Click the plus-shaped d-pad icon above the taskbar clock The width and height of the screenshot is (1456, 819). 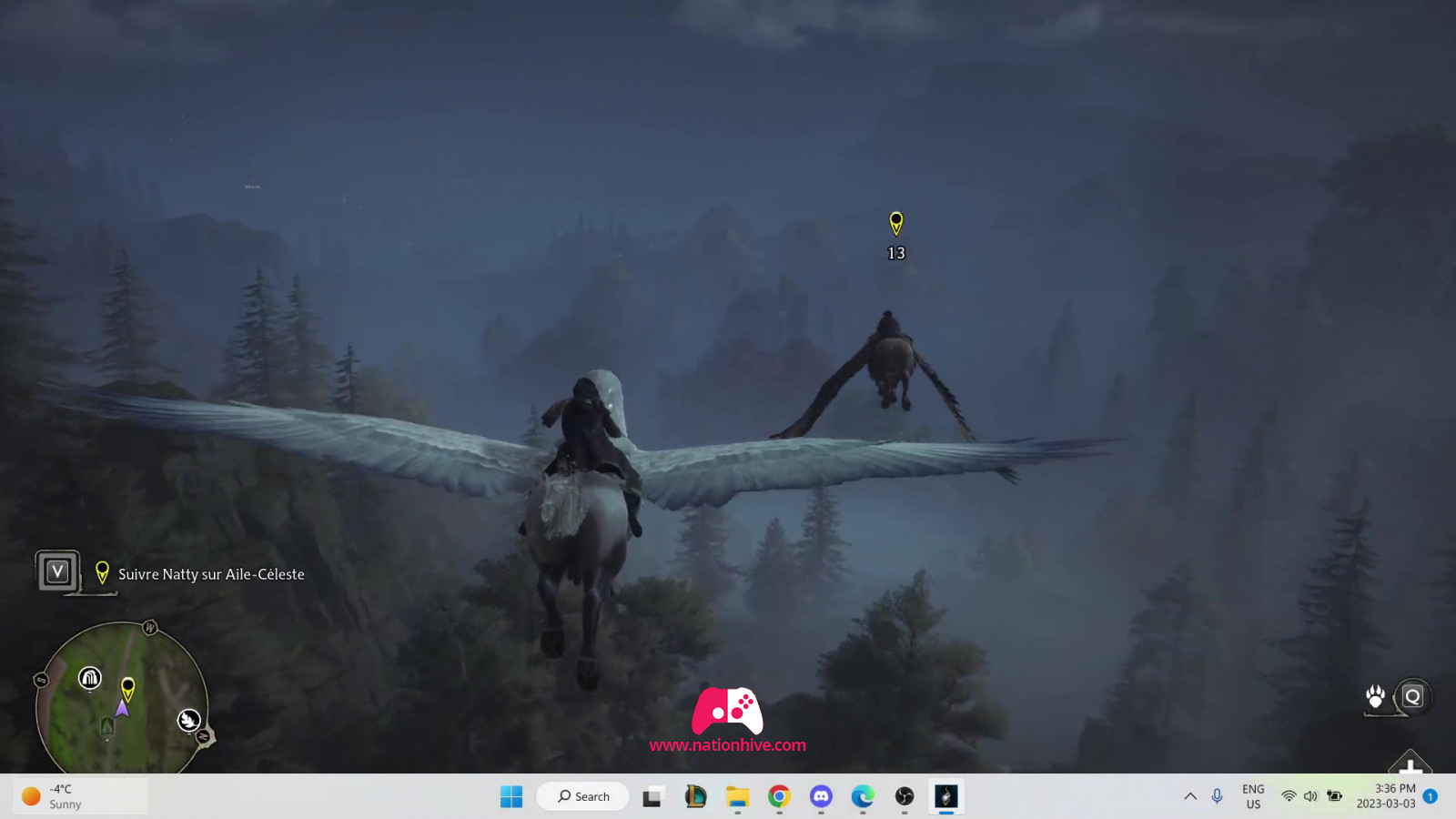1410,763
